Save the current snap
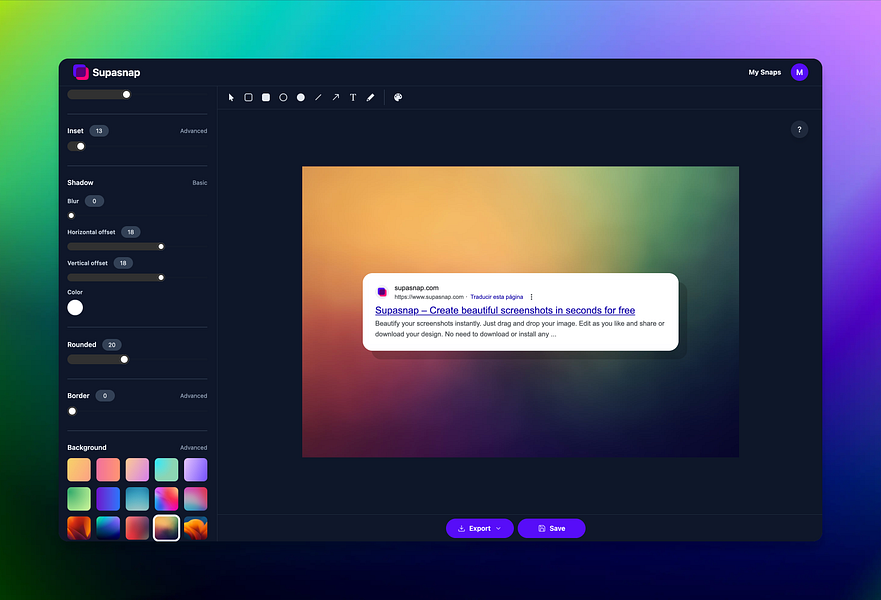 click(551, 528)
